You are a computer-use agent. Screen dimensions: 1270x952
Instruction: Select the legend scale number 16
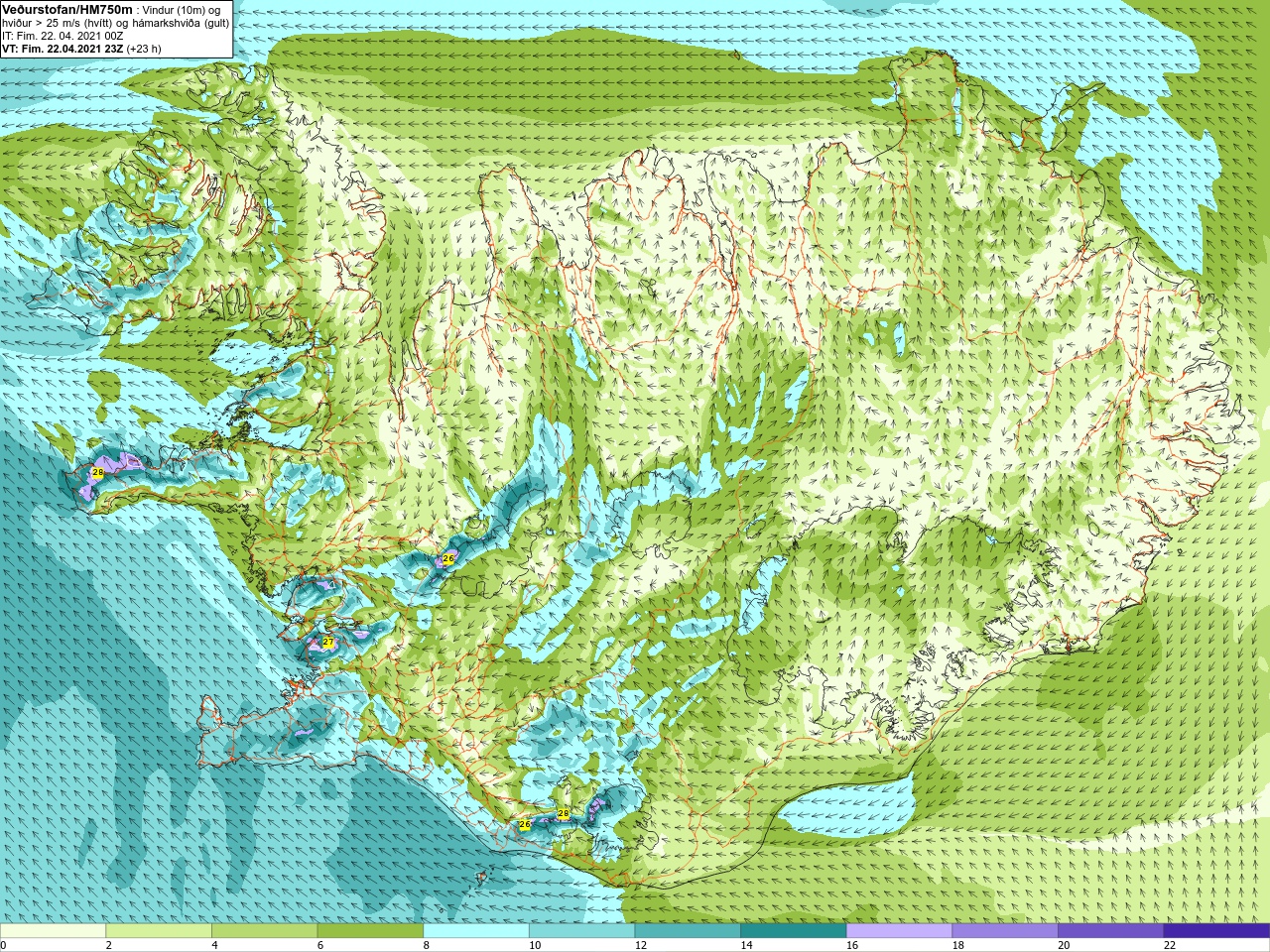(852, 945)
